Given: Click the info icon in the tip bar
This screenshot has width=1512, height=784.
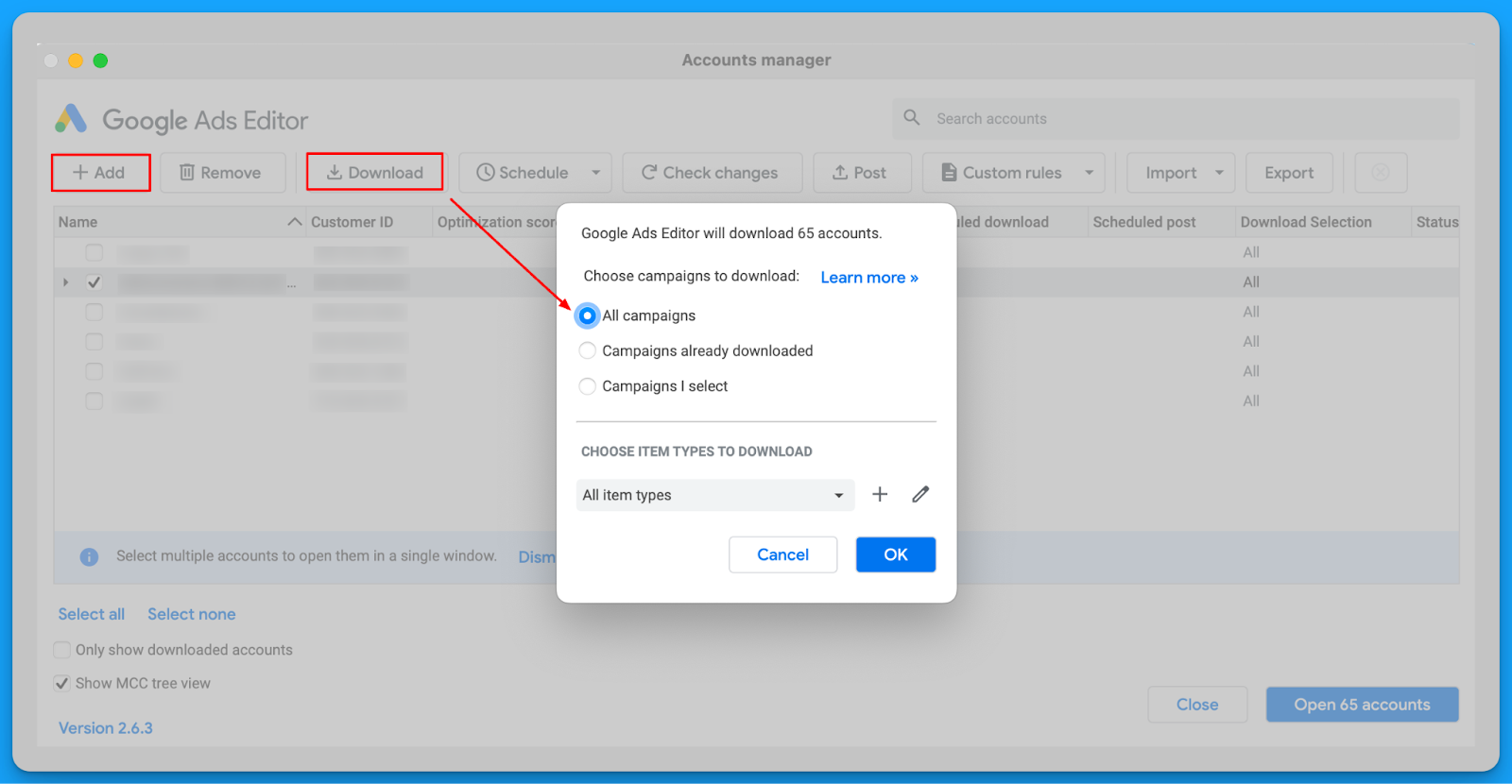Looking at the screenshot, I should [89, 556].
